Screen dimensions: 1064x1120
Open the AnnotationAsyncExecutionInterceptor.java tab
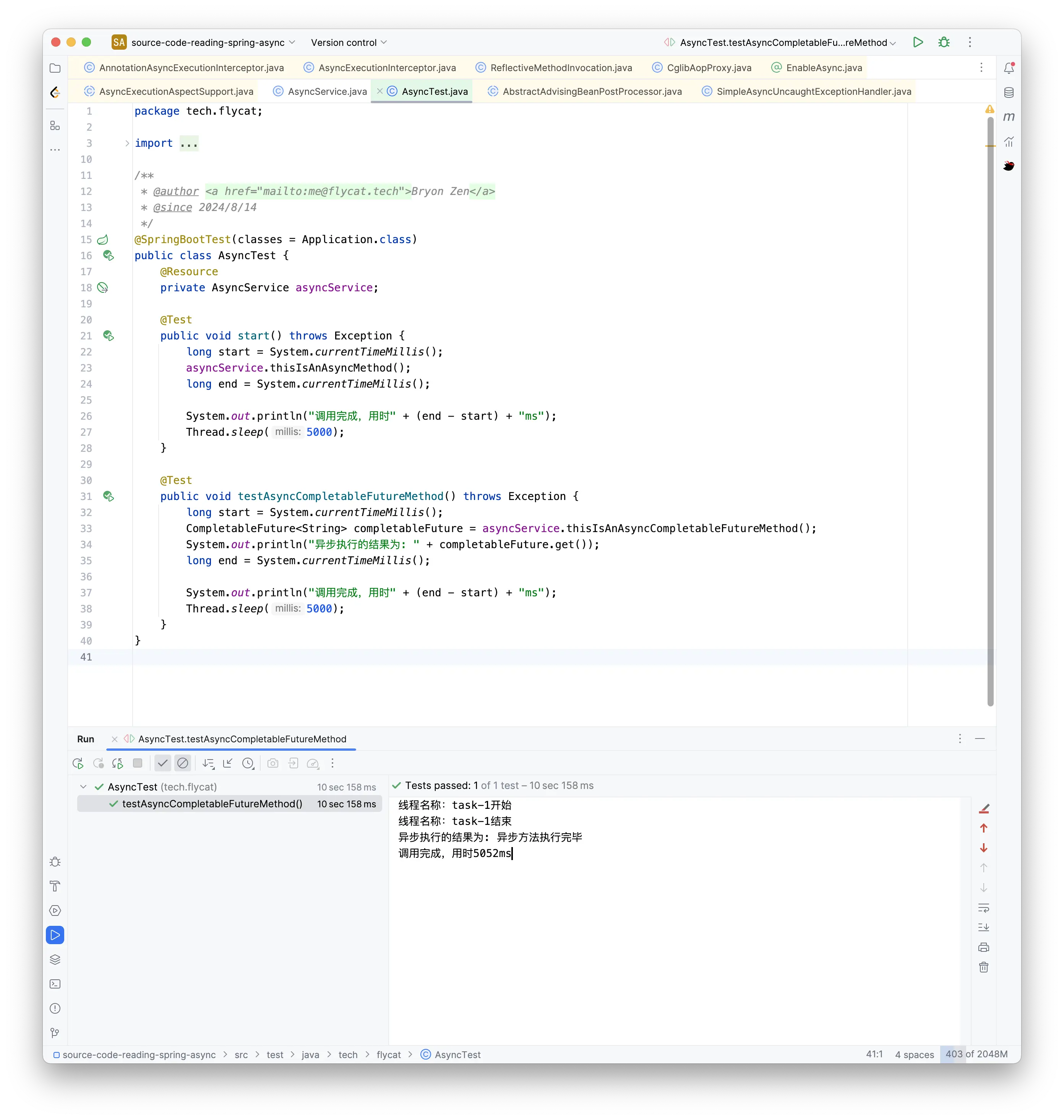[x=184, y=68]
